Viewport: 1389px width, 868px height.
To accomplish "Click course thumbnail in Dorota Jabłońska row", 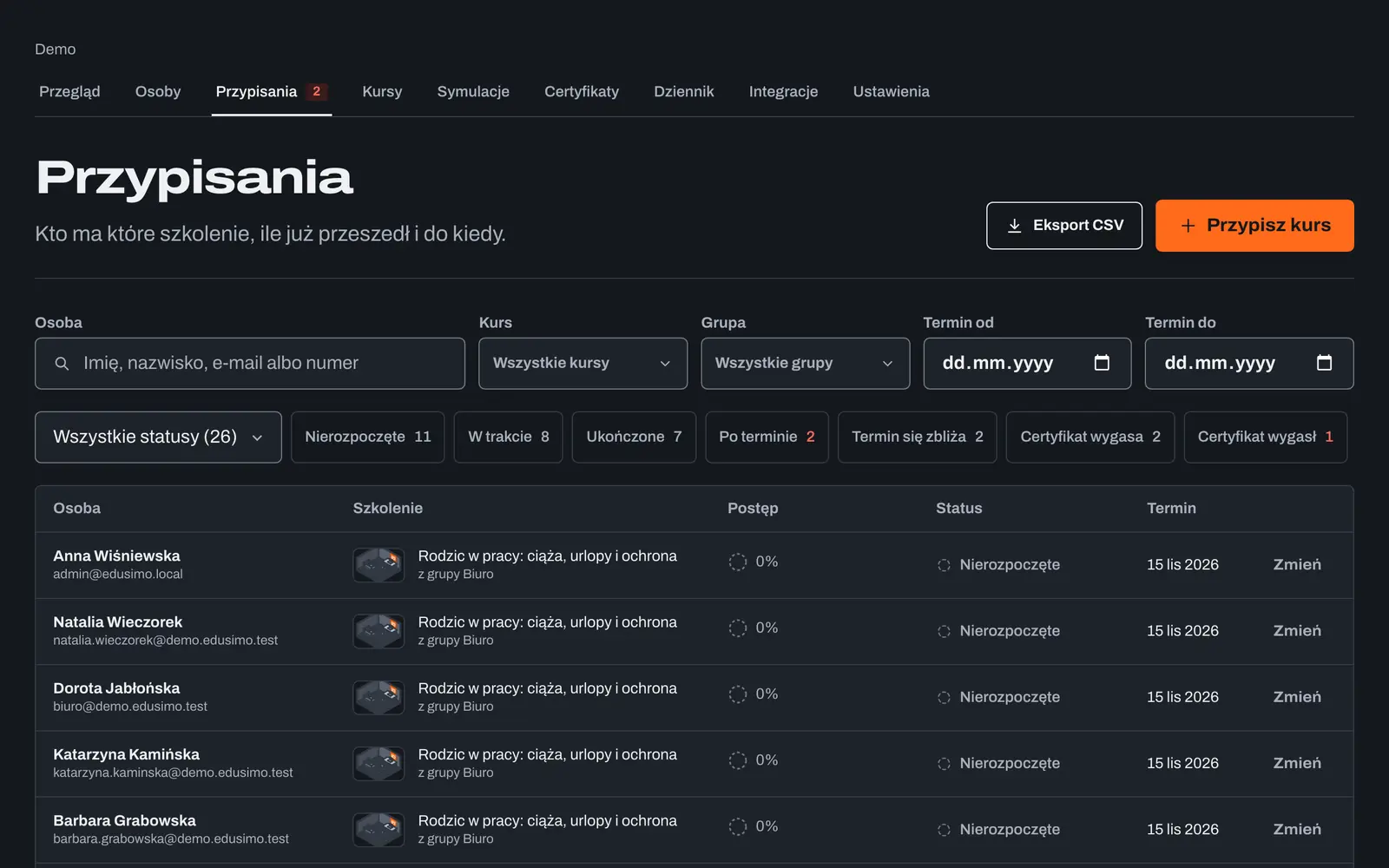I will click(379, 697).
